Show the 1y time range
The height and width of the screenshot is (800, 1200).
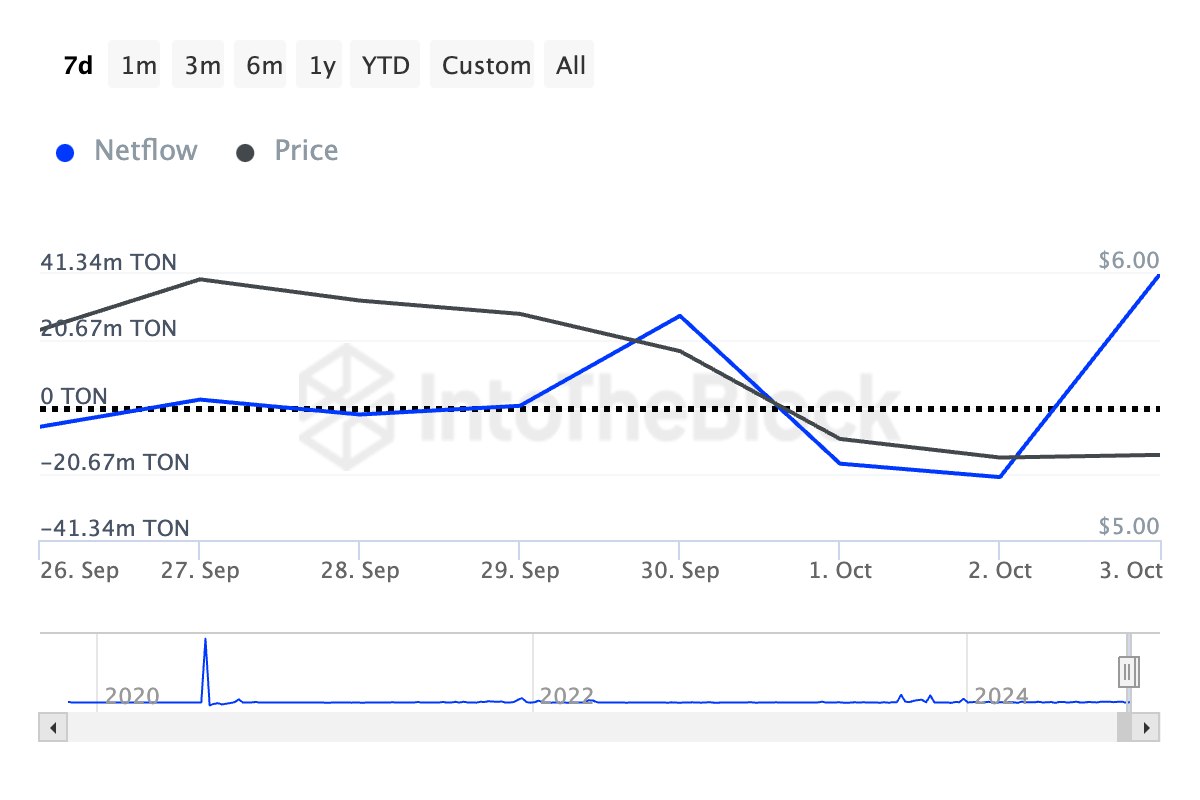(322, 65)
